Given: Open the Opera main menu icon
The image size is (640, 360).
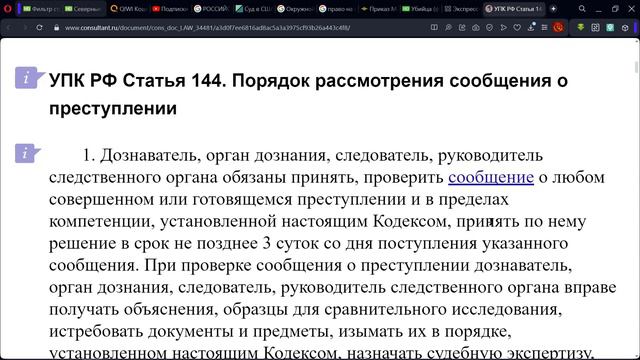Looking at the screenshot, I should (x=7, y=8).
